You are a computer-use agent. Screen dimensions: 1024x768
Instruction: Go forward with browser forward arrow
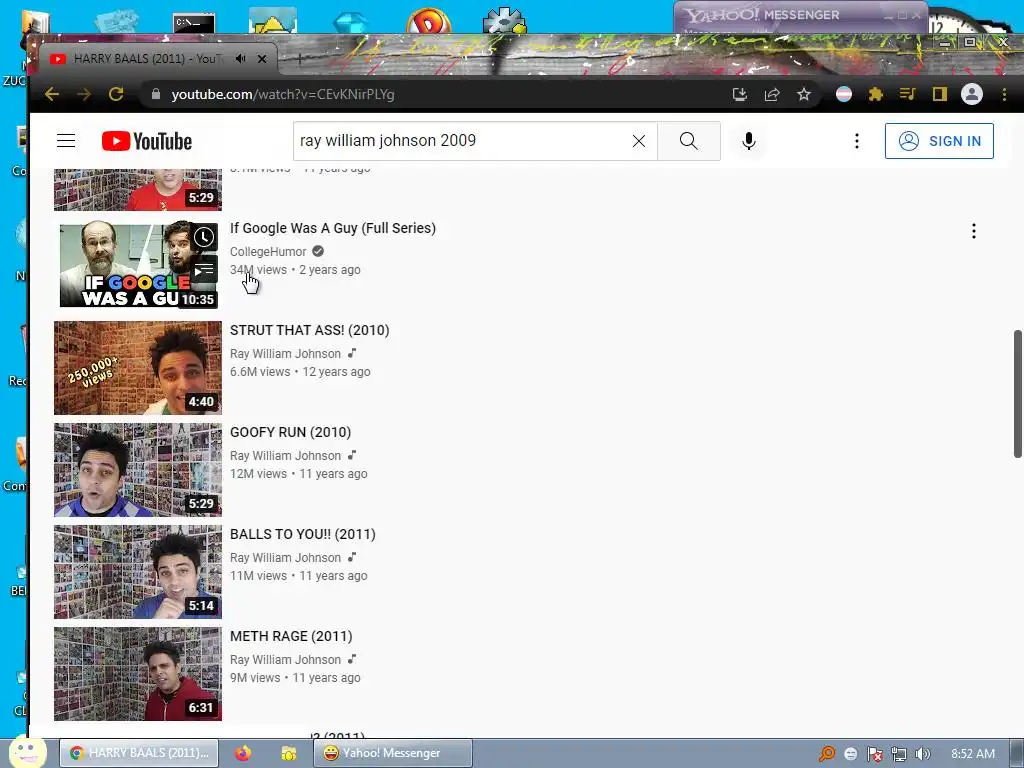(x=84, y=95)
